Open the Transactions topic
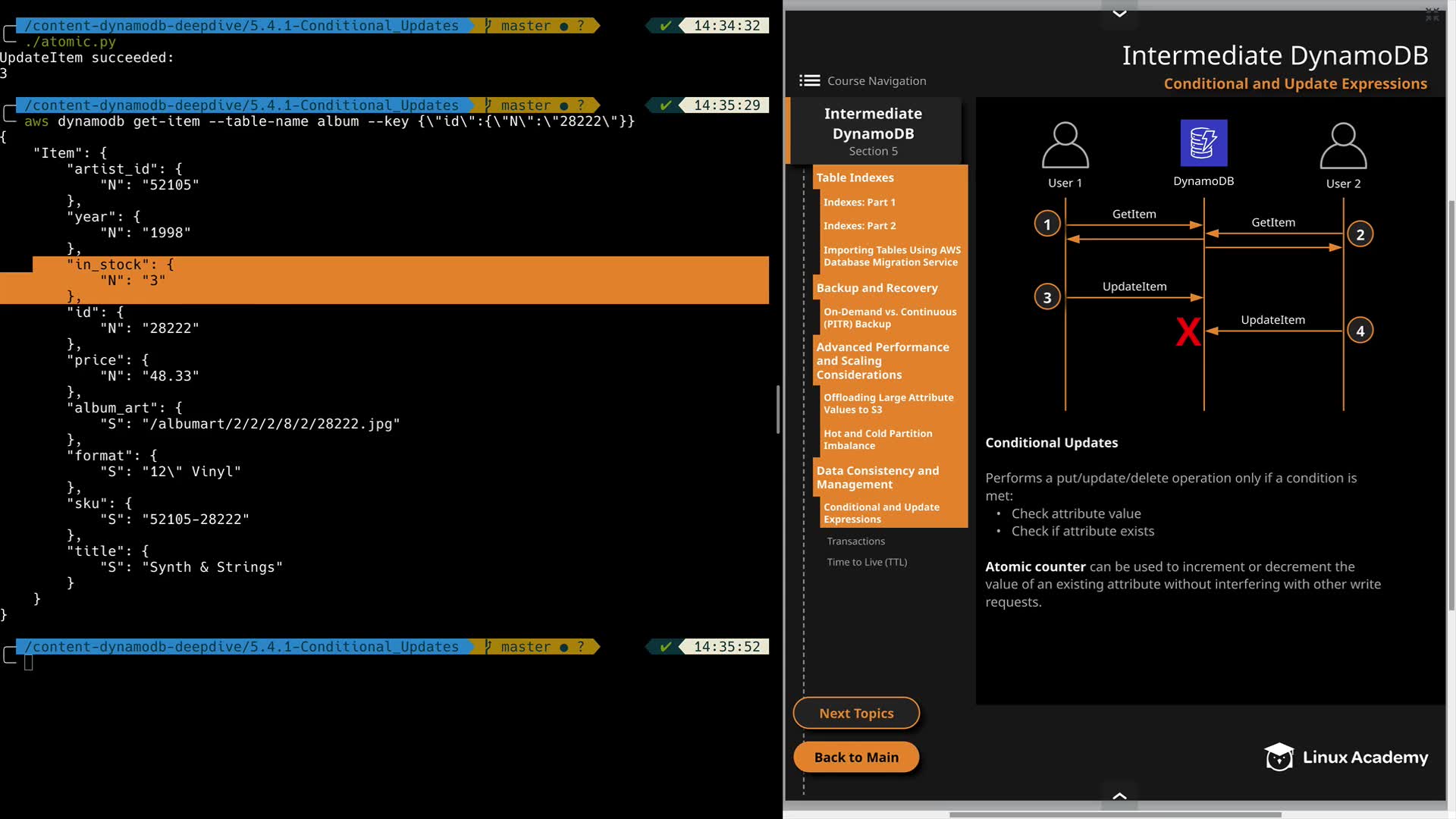This screenshot has height=819, width=1456. [855, 541]
